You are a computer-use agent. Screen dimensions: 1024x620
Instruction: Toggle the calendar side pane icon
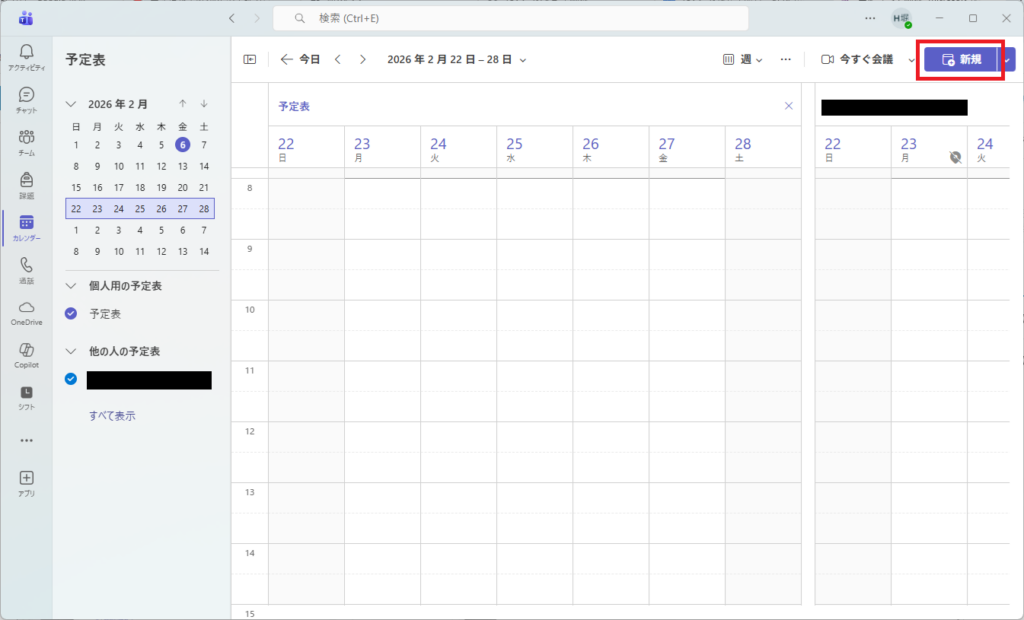click(250, 60)
